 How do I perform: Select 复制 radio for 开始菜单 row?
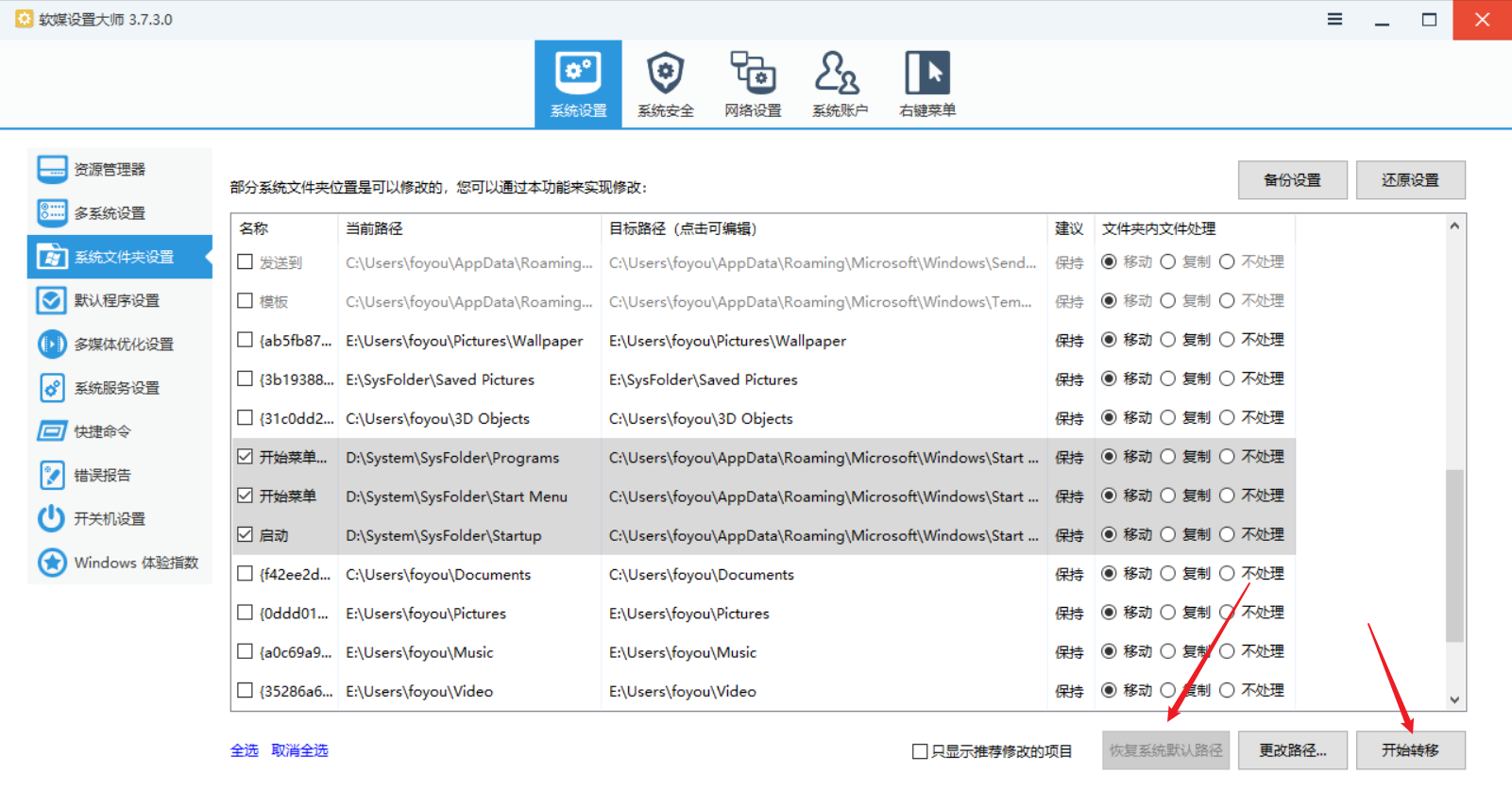tap(1168, 496)
